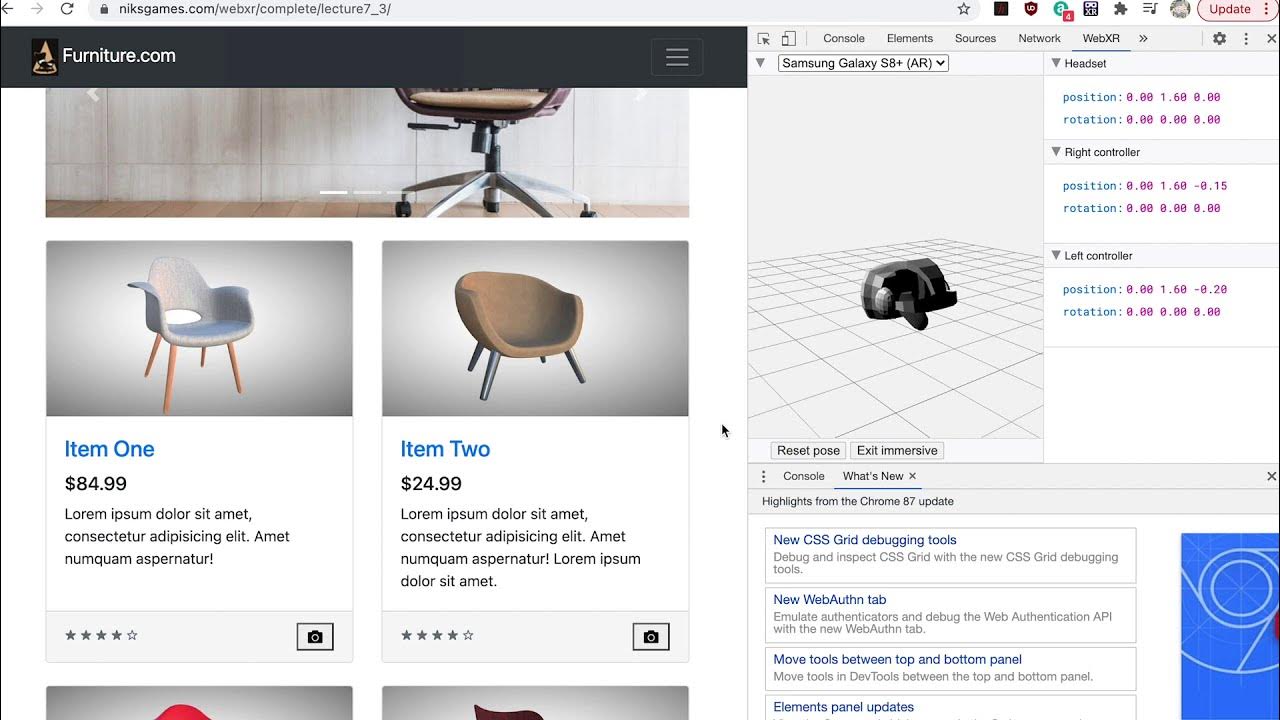1280x720 pixels.
Task: Collapse the Right controller section
Action: [1055, 152]
